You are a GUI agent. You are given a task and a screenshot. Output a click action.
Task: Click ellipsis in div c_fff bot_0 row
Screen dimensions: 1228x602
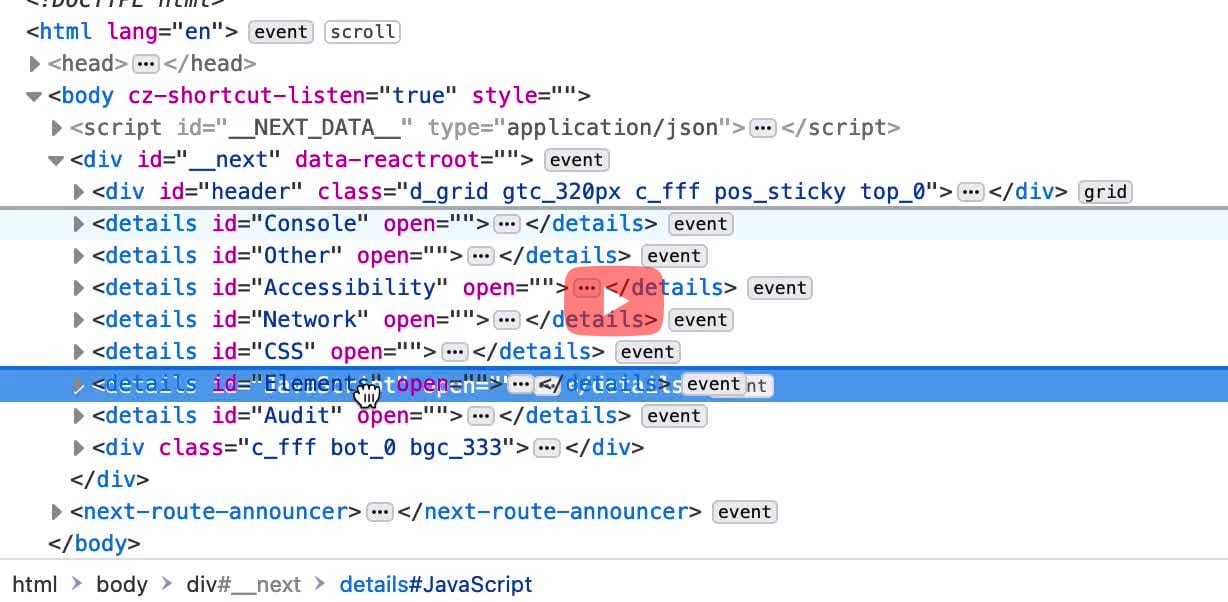546,448
